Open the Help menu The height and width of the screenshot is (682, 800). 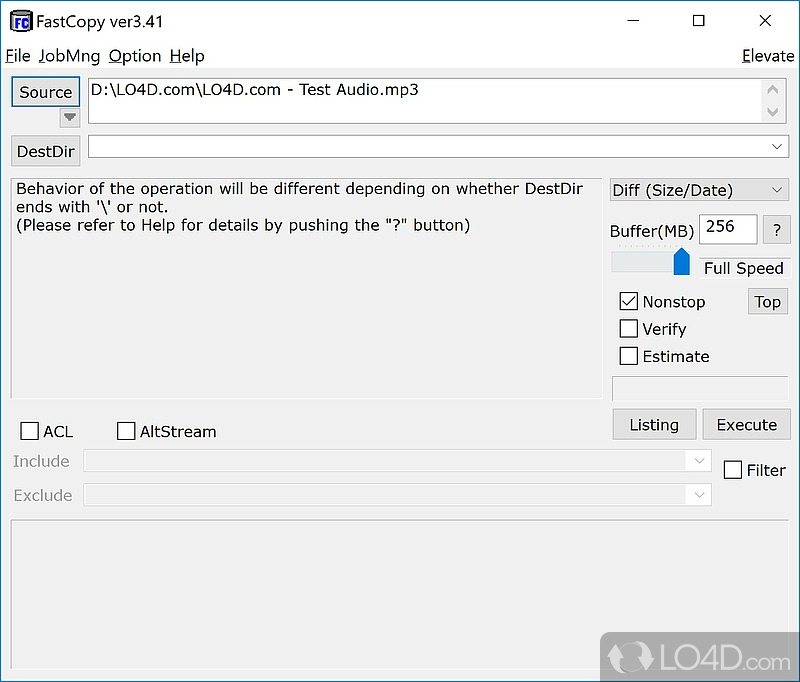(x=187, y=56)
